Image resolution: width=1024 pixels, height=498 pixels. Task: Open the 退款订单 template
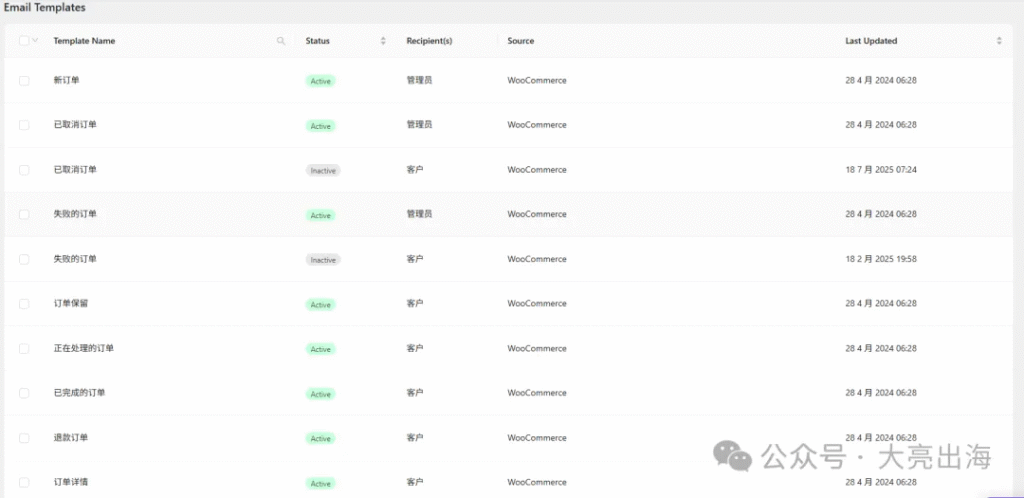(71, 437)
